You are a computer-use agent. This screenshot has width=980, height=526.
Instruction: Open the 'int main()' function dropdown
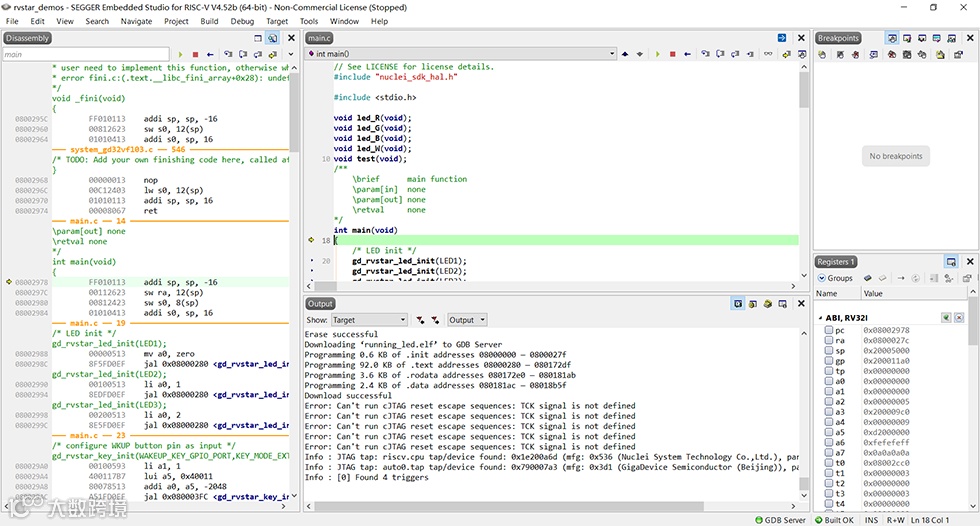point(458,54)
